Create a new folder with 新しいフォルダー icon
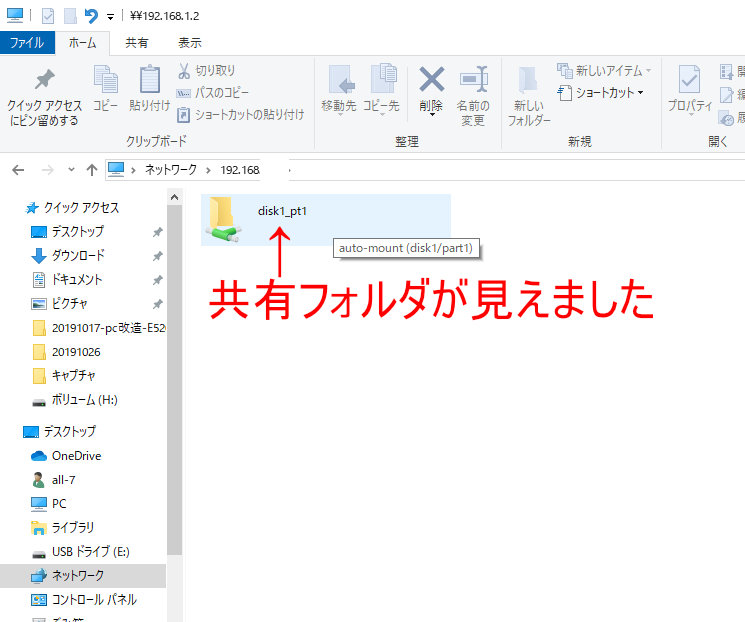Image resolution: width=745 pixels, height=622 pixels. click(x=528, y=80)
